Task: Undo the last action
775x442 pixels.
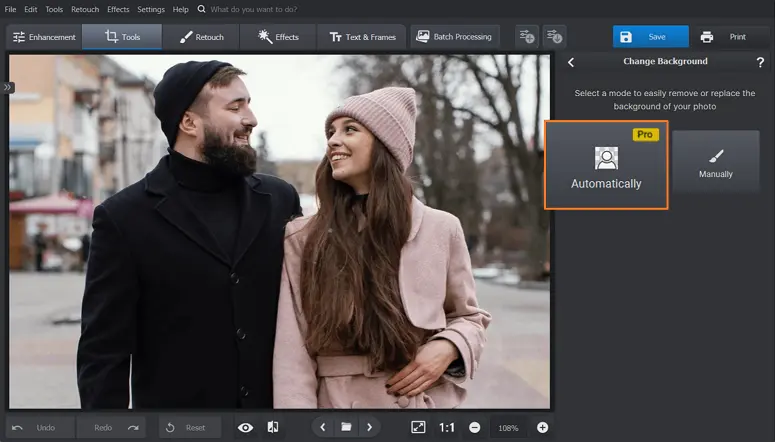Action: pyautogui.click(x=41, y=428)
